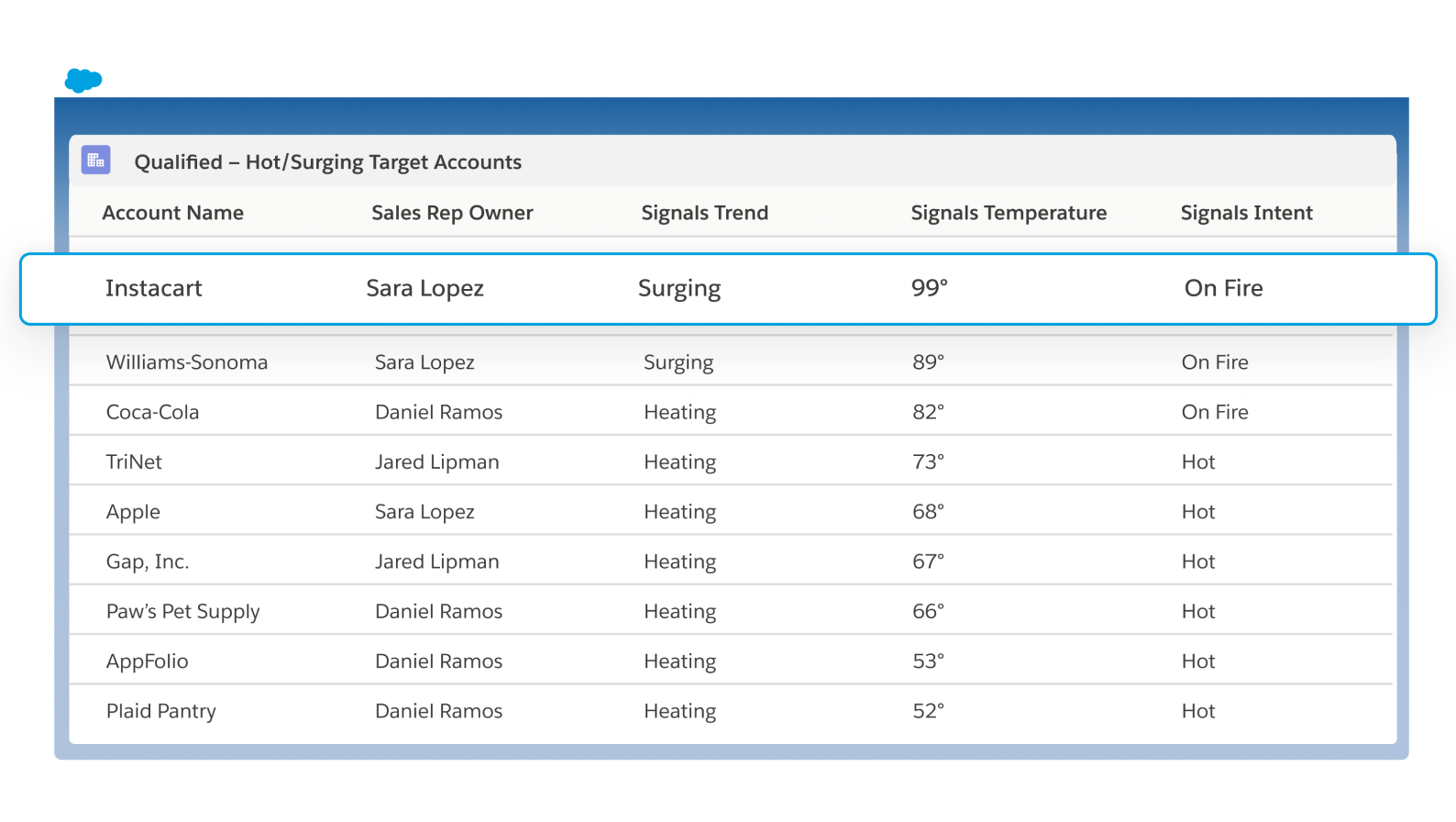
Task: Open the Plaid Pantry account
Action: pos(161,712)
